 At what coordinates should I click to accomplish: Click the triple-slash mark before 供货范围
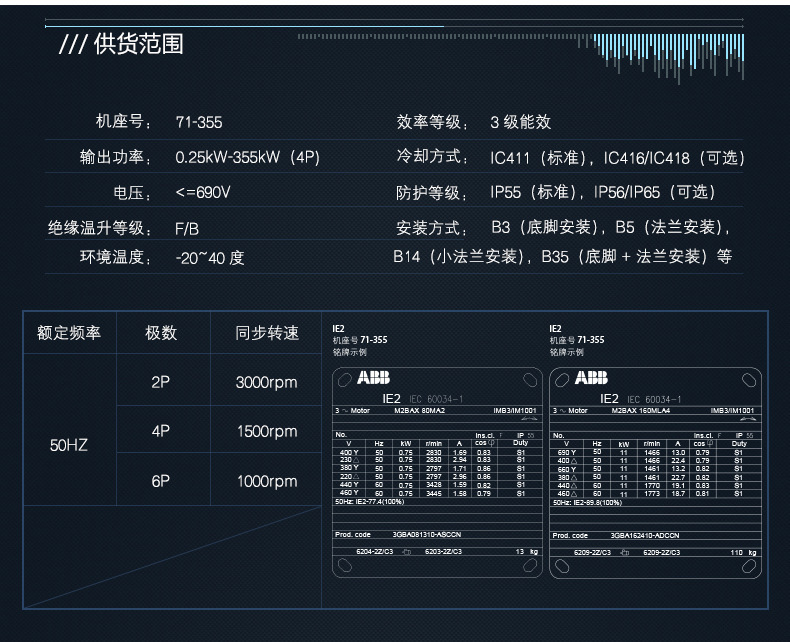click(72, 46)
